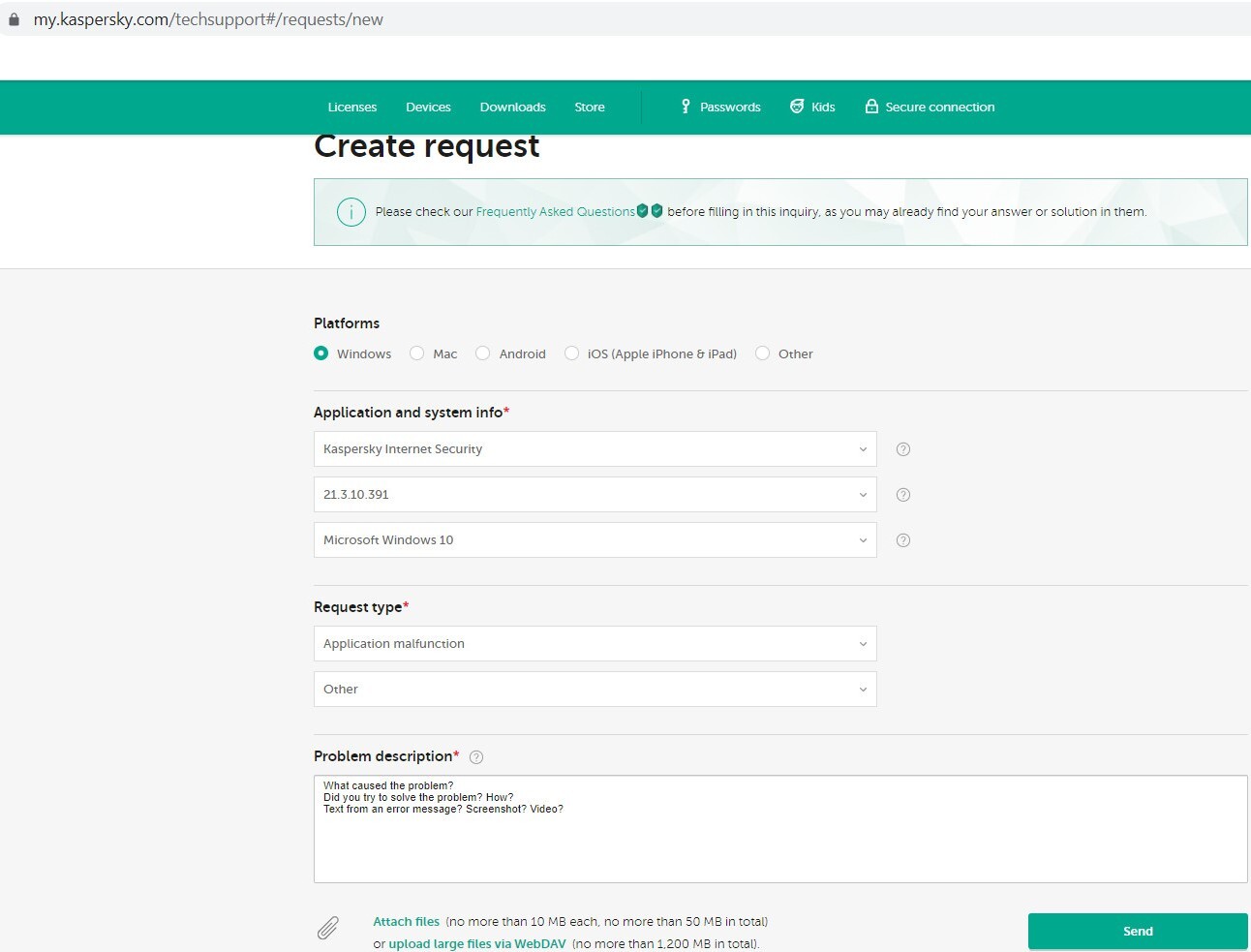
Task: Click the Kids face icon
Action: 797,107
